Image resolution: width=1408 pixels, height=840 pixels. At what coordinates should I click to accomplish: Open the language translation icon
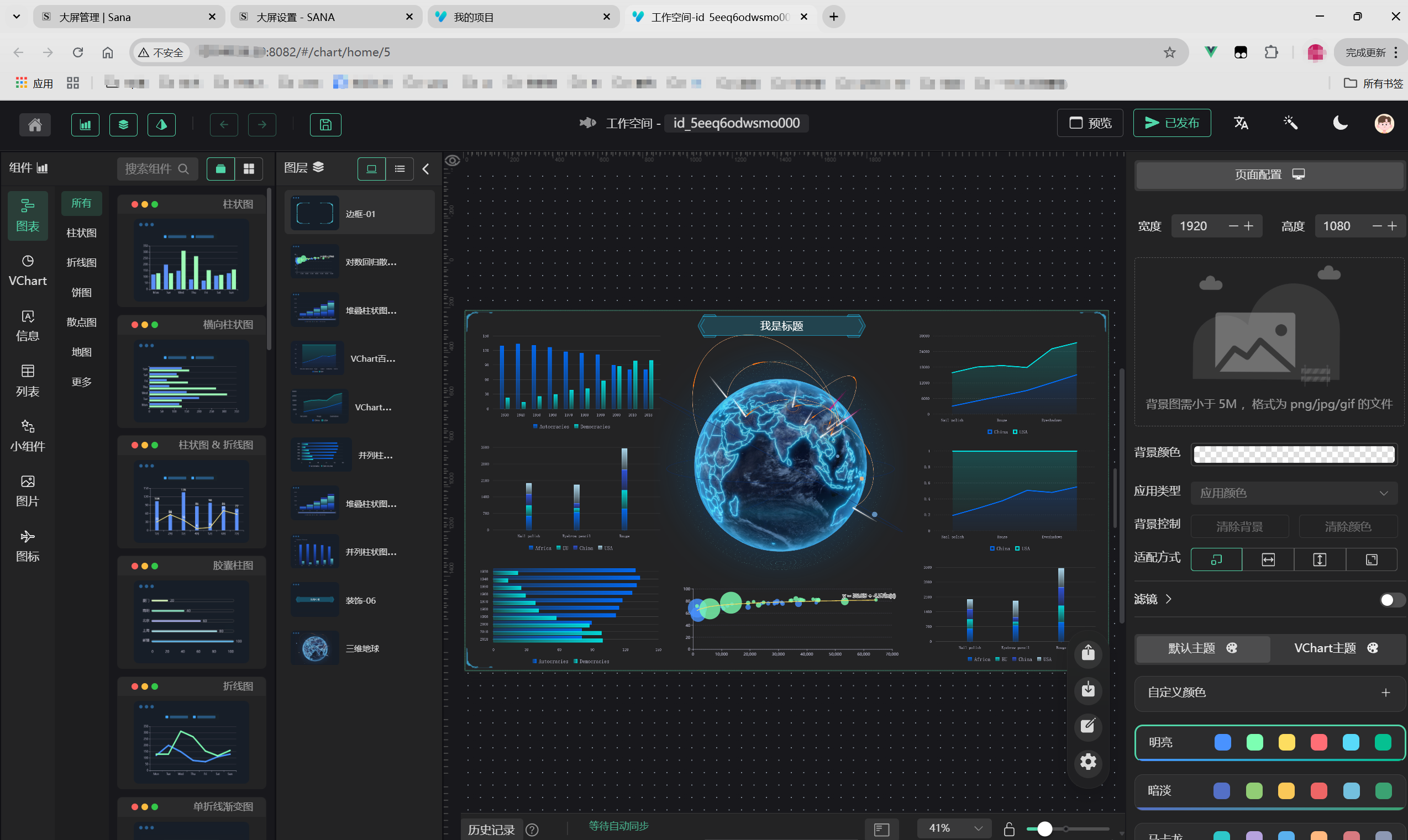pyautogui.click(x=1241, y=123)
